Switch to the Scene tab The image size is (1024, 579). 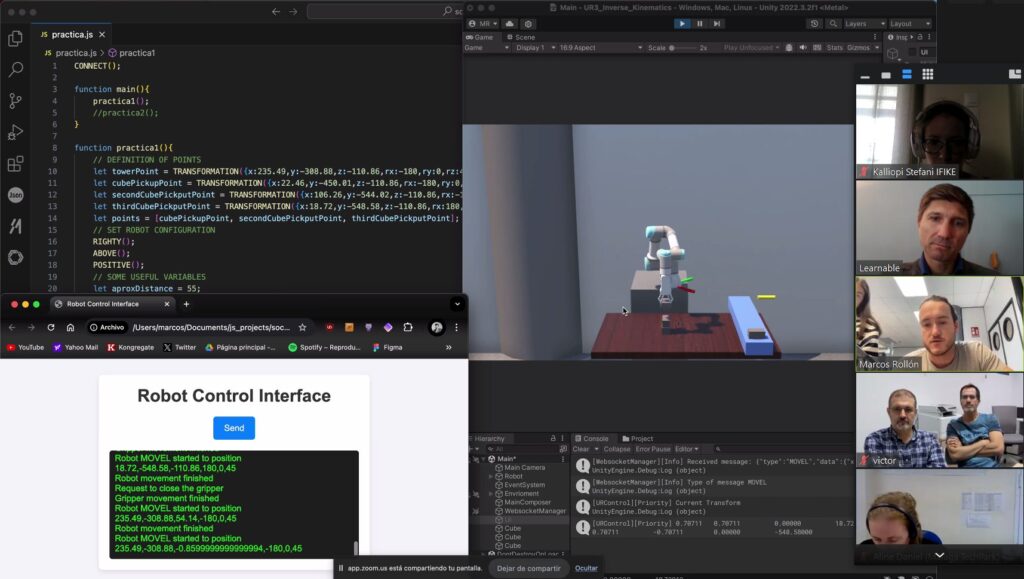coord(524,37)
